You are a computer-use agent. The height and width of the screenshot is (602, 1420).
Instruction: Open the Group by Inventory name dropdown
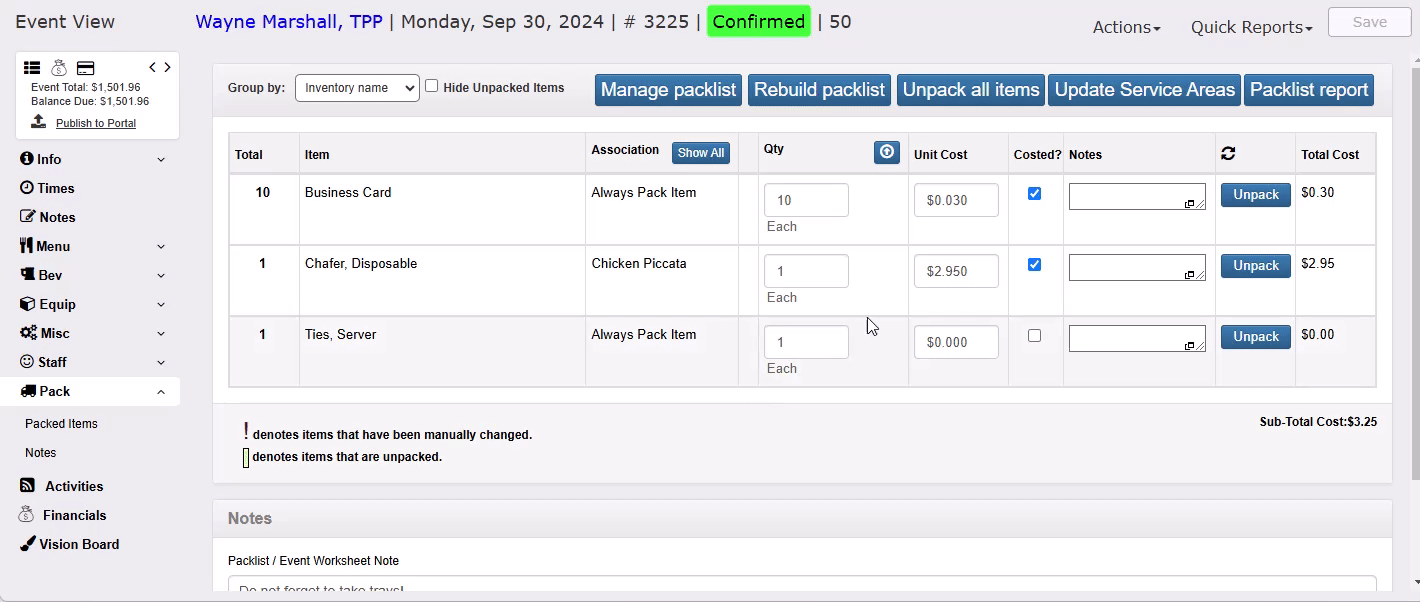click(357, 88)
